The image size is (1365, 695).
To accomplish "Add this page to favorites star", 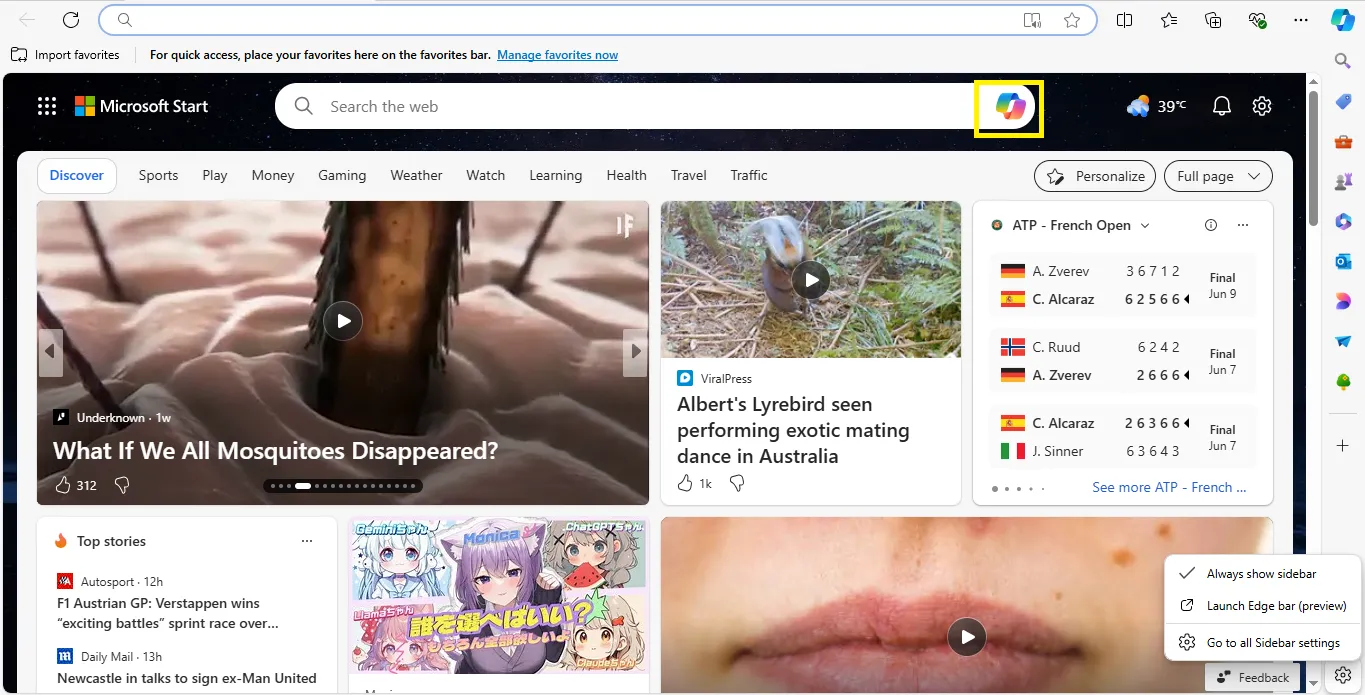I will (1072, 20).
